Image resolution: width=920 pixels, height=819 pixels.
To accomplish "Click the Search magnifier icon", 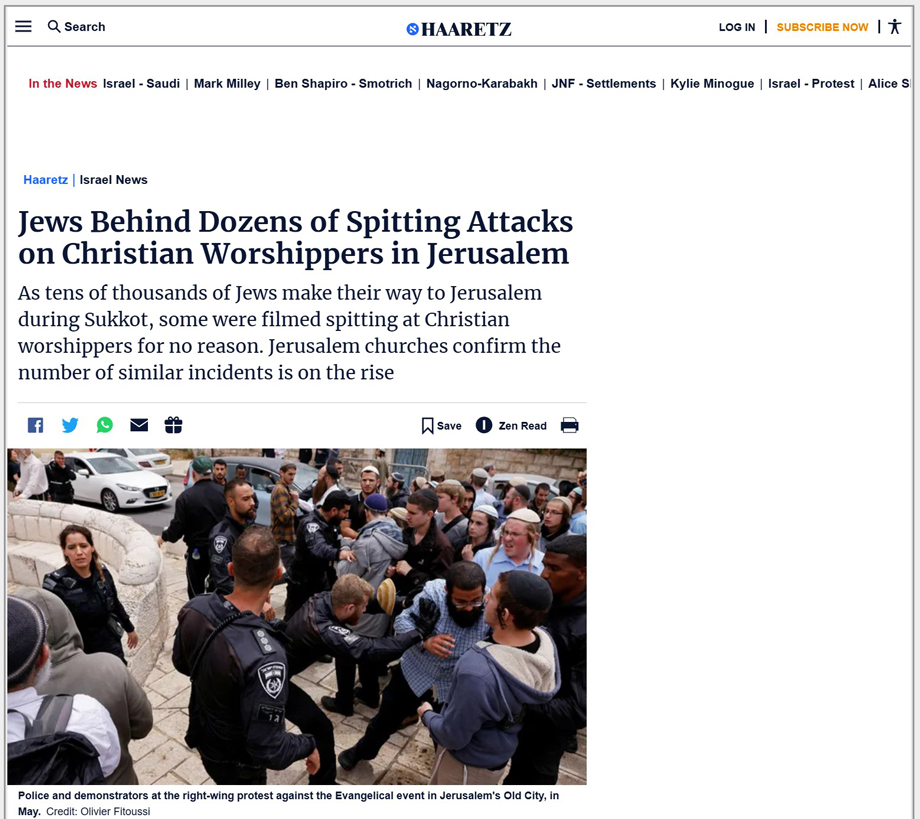I will (x=54, y=26).
